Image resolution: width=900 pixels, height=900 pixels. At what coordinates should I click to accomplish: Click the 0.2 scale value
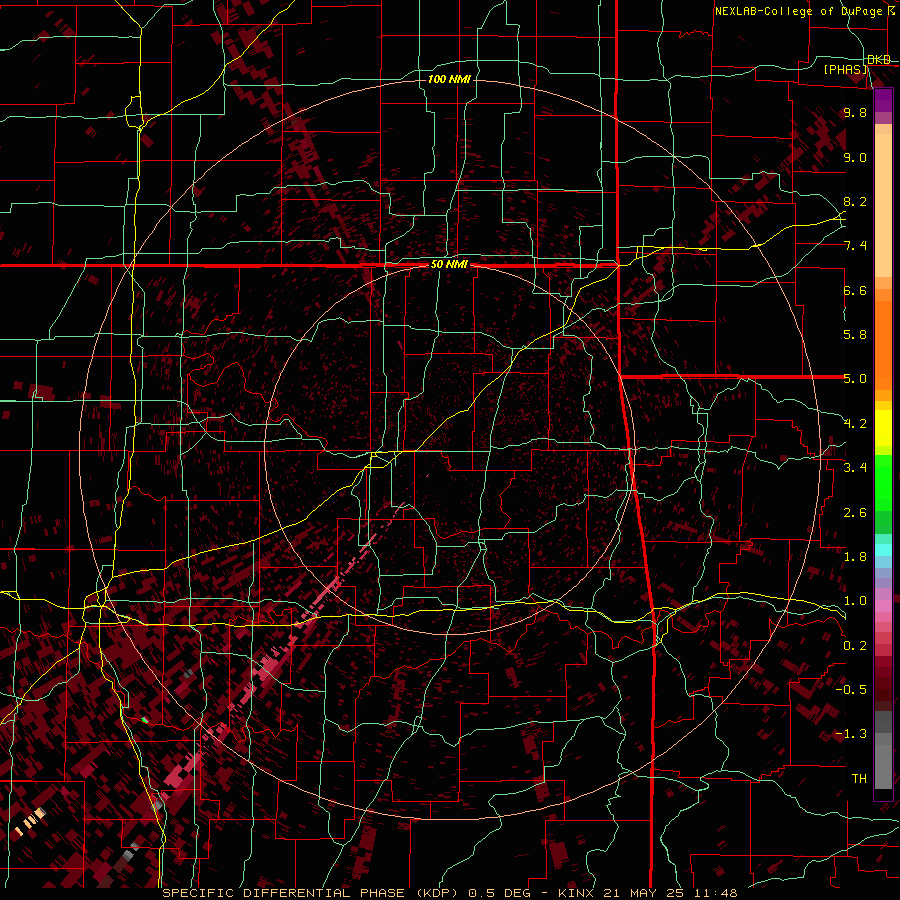pyautogui.click(x=855, y=646)
